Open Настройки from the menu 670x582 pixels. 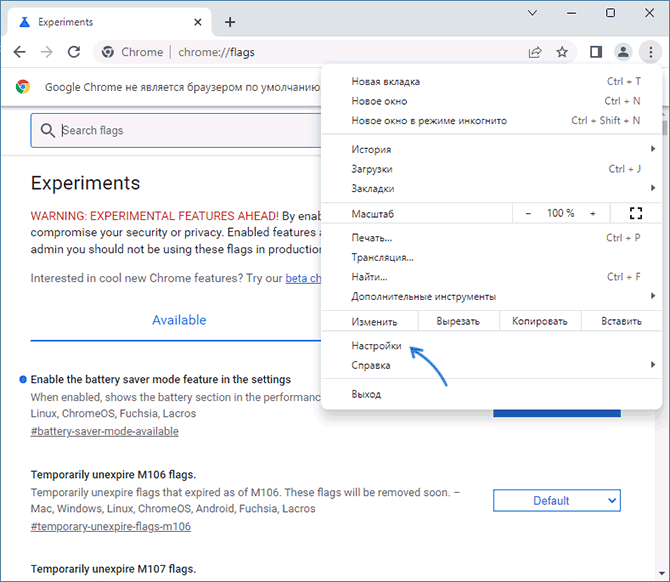tap(491, 346)
